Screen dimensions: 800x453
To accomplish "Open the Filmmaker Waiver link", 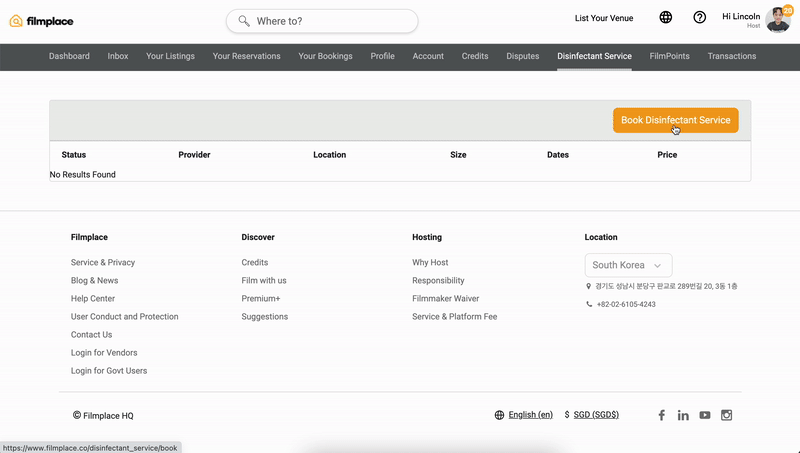I will [445, 299].
